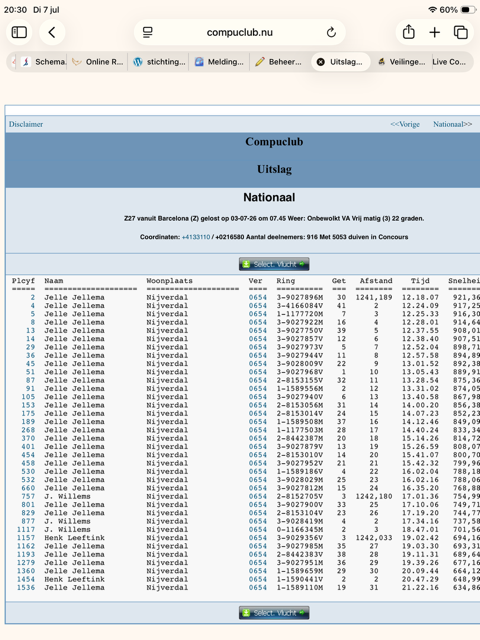Click the bottom Select Vlucht button
Image resolution: width=480 pixels, height=640 pixels.
[x=274, y=613]
